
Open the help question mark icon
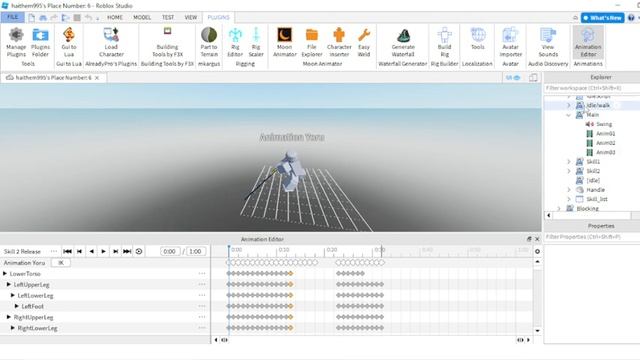(631, 18)
